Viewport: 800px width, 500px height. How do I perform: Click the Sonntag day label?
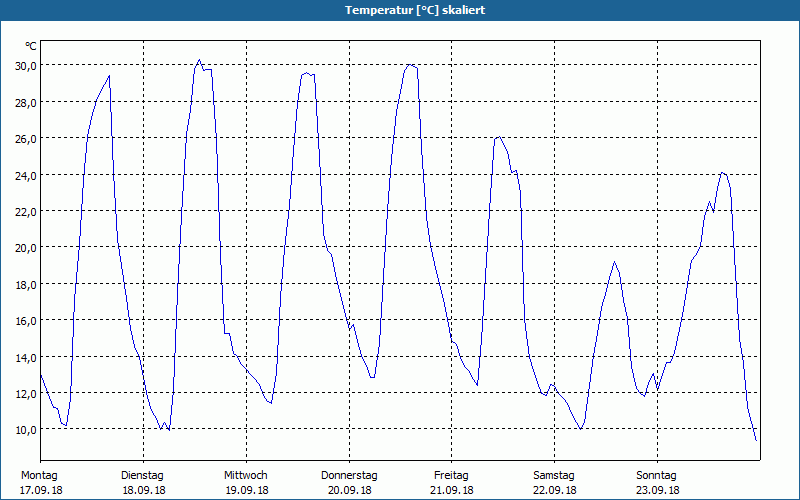pyautogui.click(x=656, y=476)
